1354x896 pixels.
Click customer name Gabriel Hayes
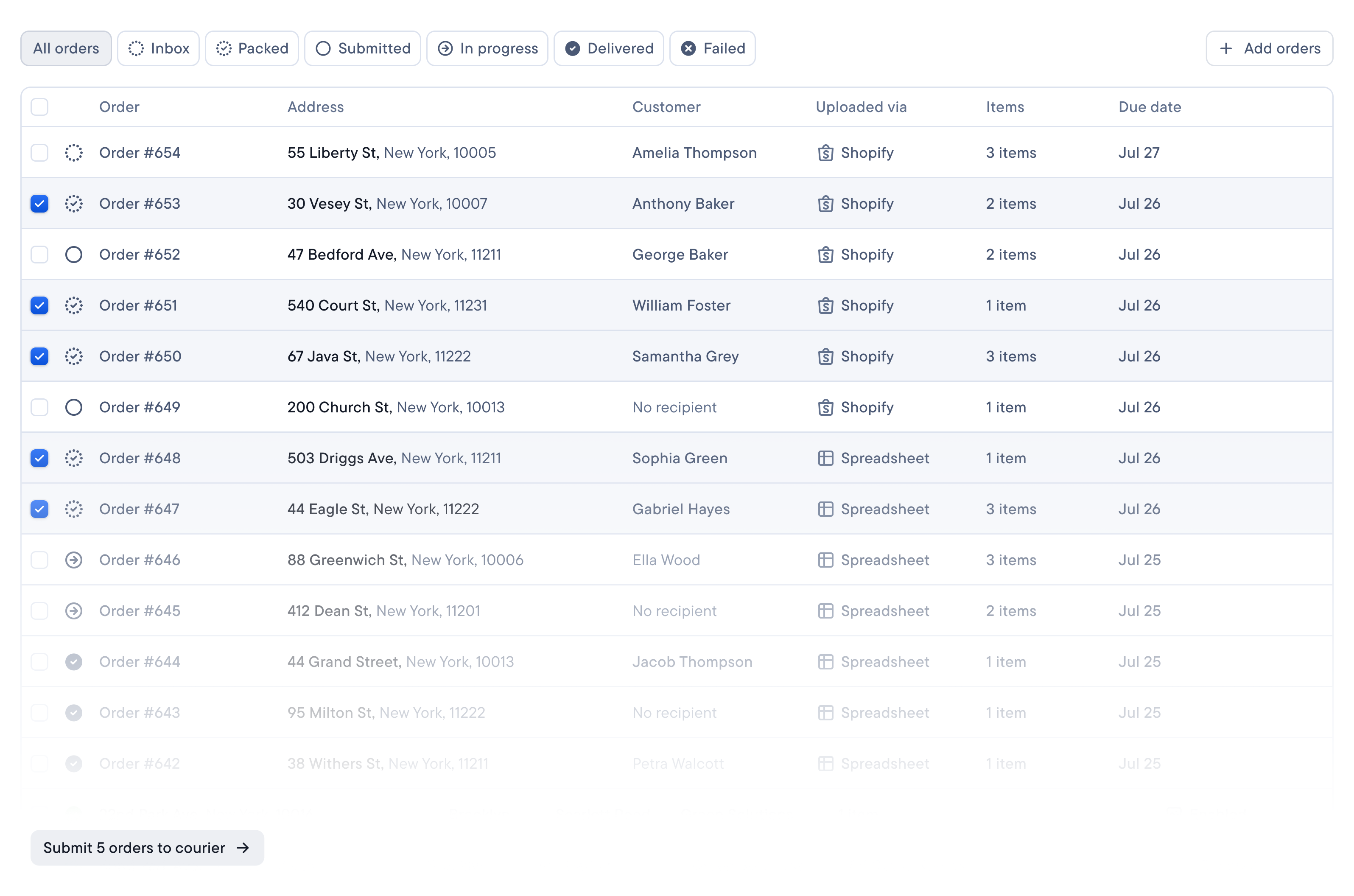pos(681,509)
